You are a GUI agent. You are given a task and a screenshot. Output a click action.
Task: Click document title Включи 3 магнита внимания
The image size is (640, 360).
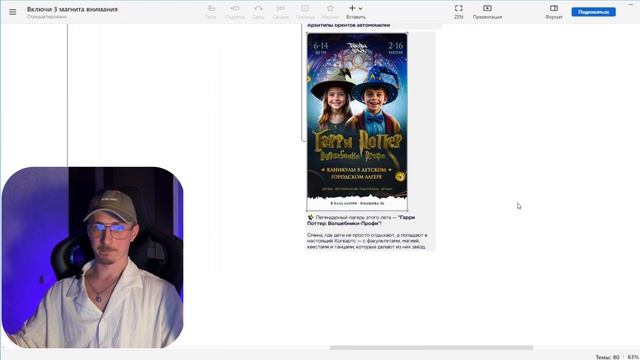coord(72,9)
